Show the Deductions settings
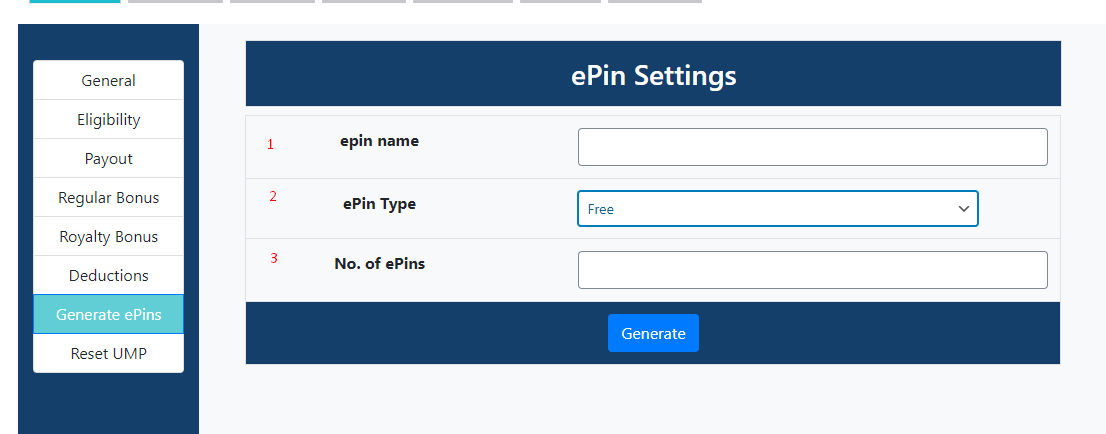Image resolution: width=1106 pixels, height=434 pixels. pyautogui.click(x=108, y=275)
